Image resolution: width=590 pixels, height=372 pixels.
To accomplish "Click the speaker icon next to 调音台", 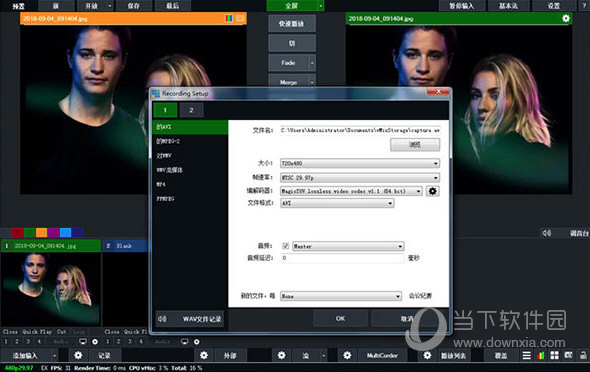I will [x=547, y=233].
